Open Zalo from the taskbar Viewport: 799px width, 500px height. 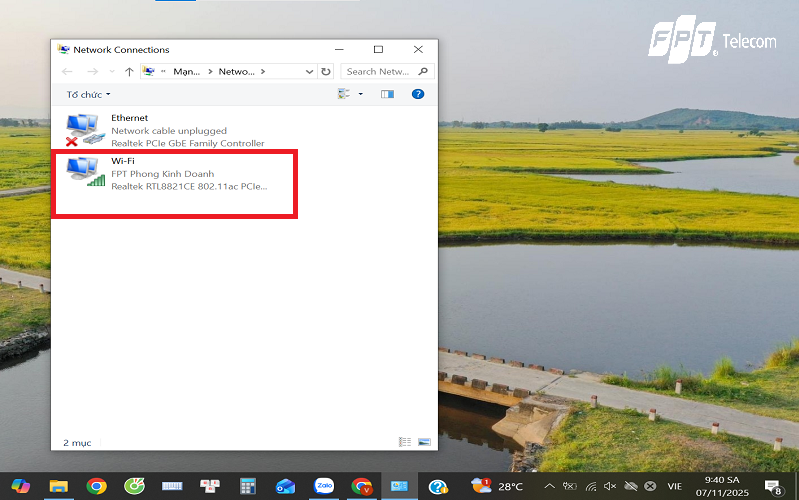coord(323,486)
